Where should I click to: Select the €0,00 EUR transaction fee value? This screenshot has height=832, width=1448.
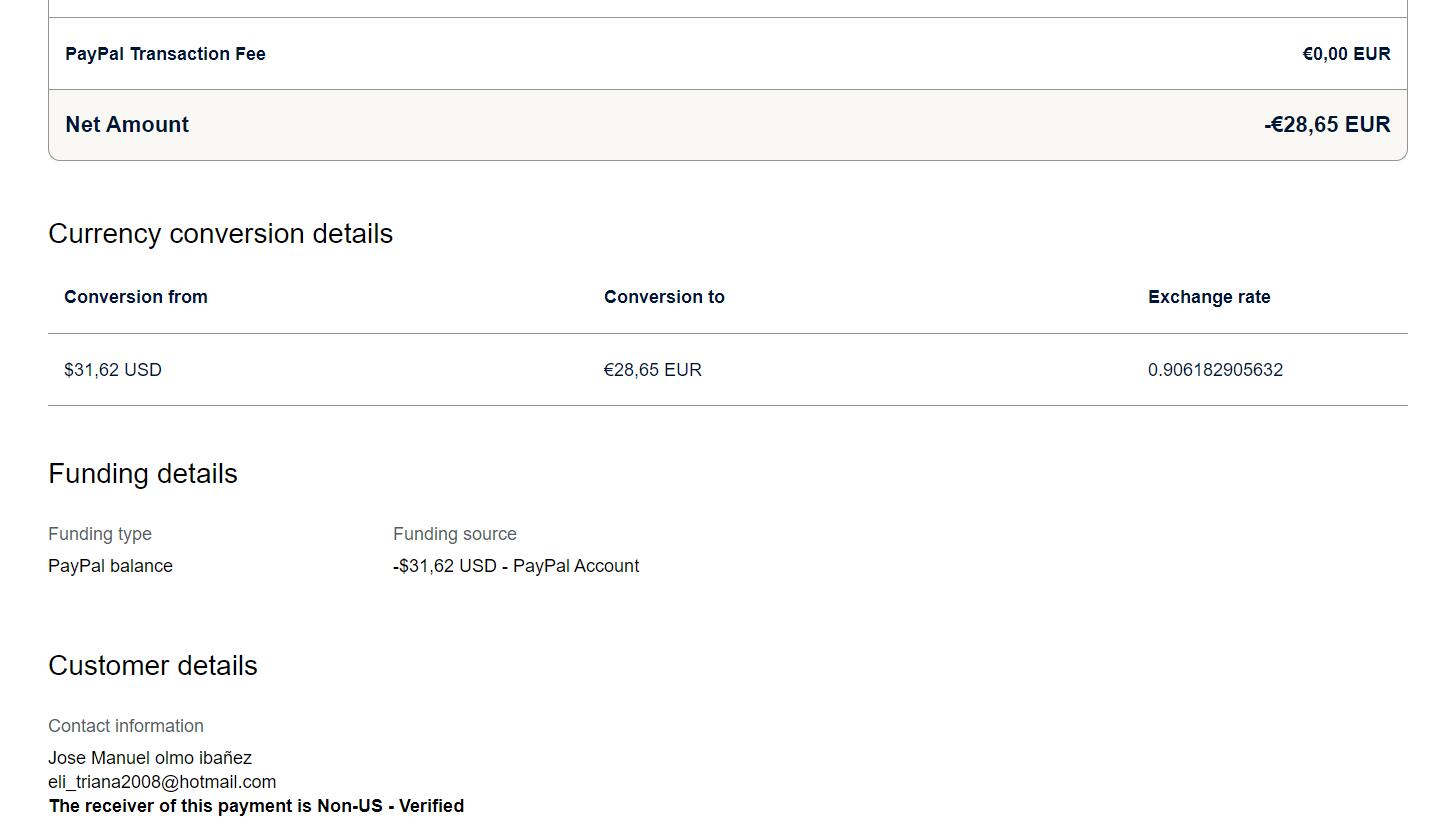1346,54
